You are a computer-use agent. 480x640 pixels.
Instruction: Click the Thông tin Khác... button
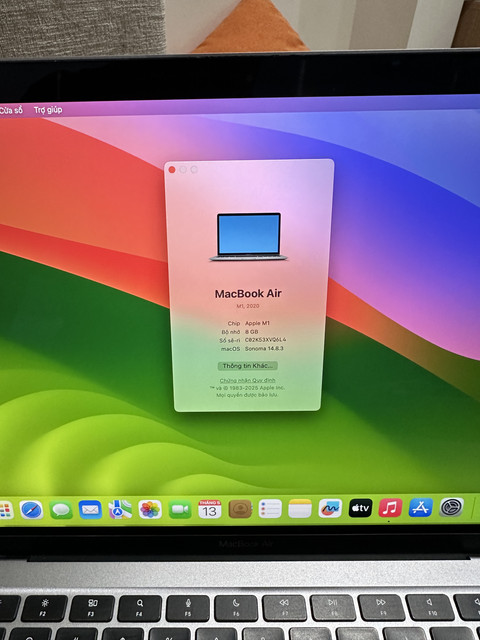click(247, 366)
